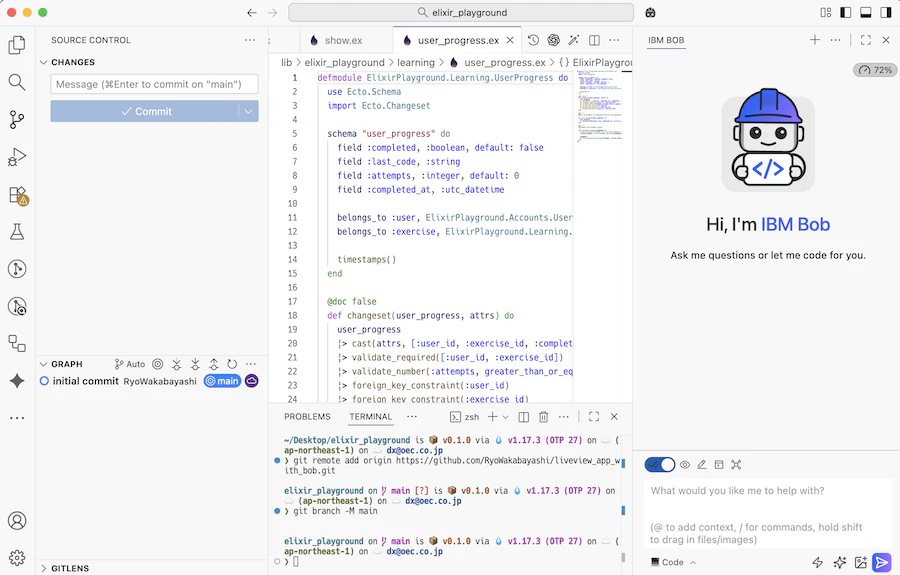Toggle the secondary side bar layout button
900x575 pixels.
tap(886, 13)
